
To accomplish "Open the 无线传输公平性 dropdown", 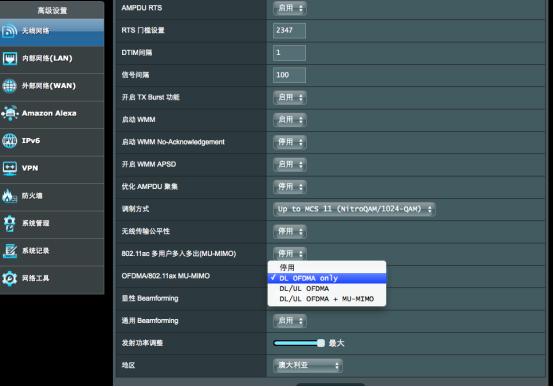I will [x=290, y=231].
